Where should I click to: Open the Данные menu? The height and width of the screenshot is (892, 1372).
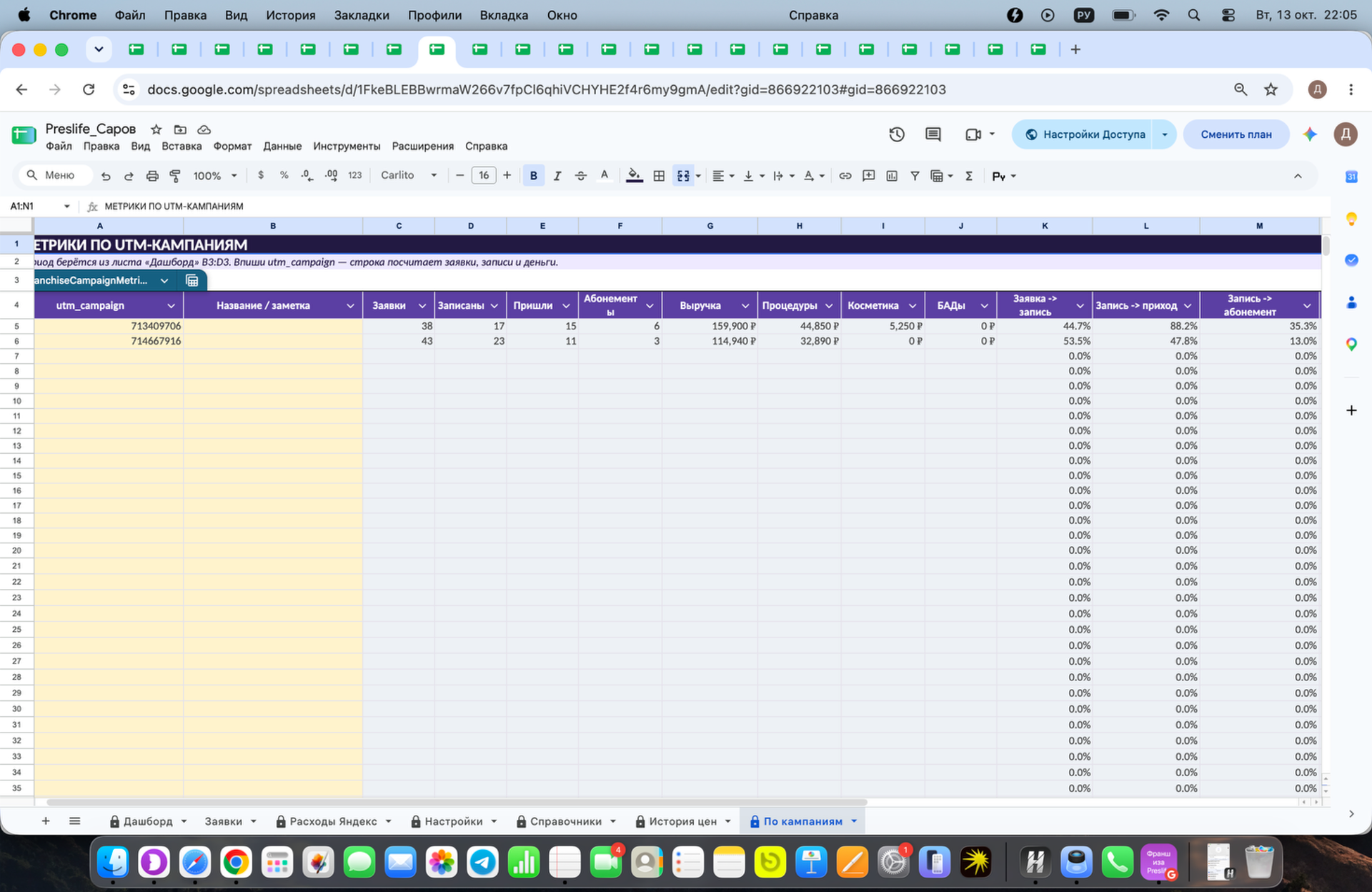282,147
